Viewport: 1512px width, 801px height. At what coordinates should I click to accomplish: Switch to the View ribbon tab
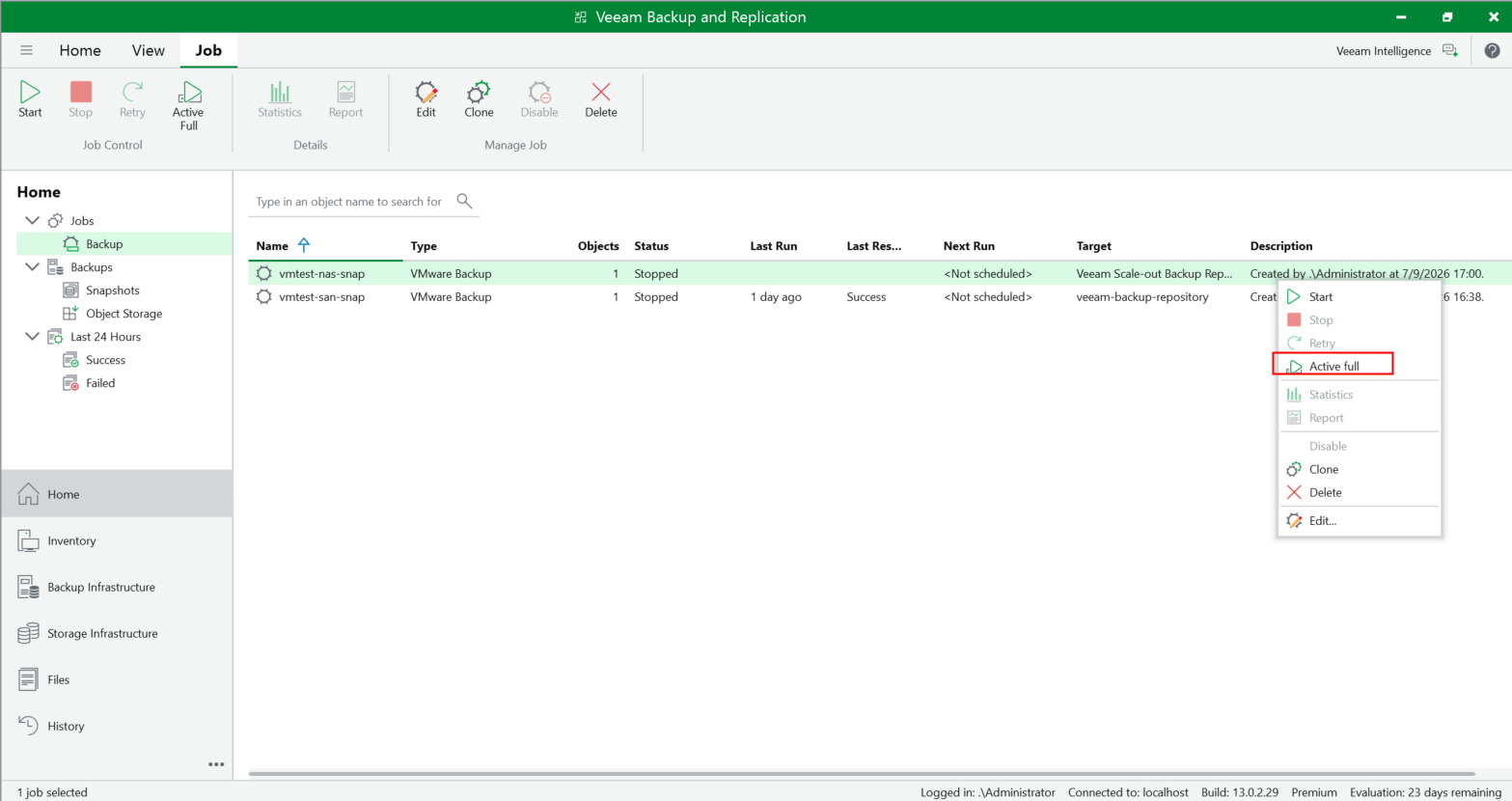(148, 50)
